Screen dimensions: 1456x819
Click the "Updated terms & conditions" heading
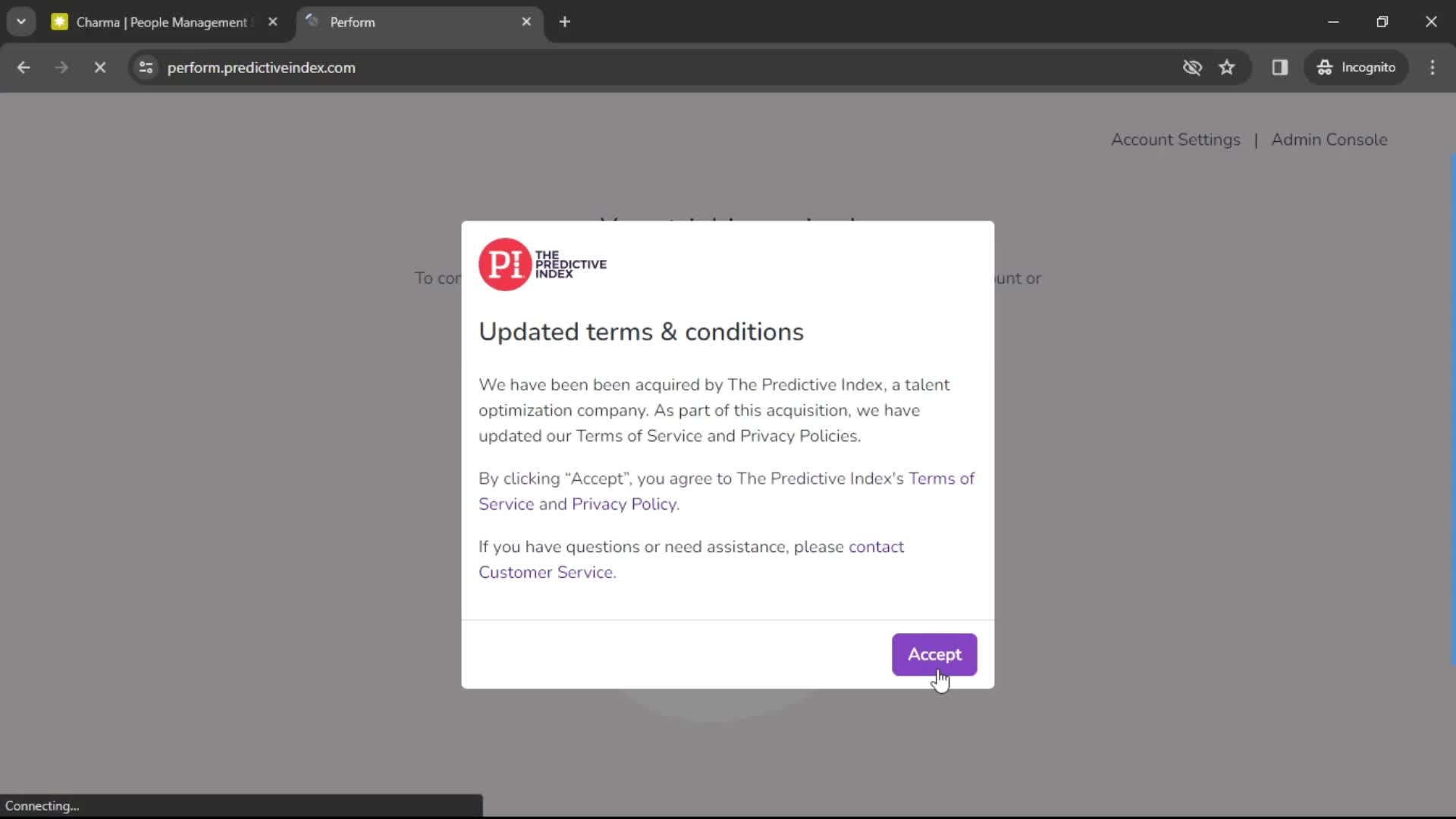pyautogui.click(x=641, y=332)
